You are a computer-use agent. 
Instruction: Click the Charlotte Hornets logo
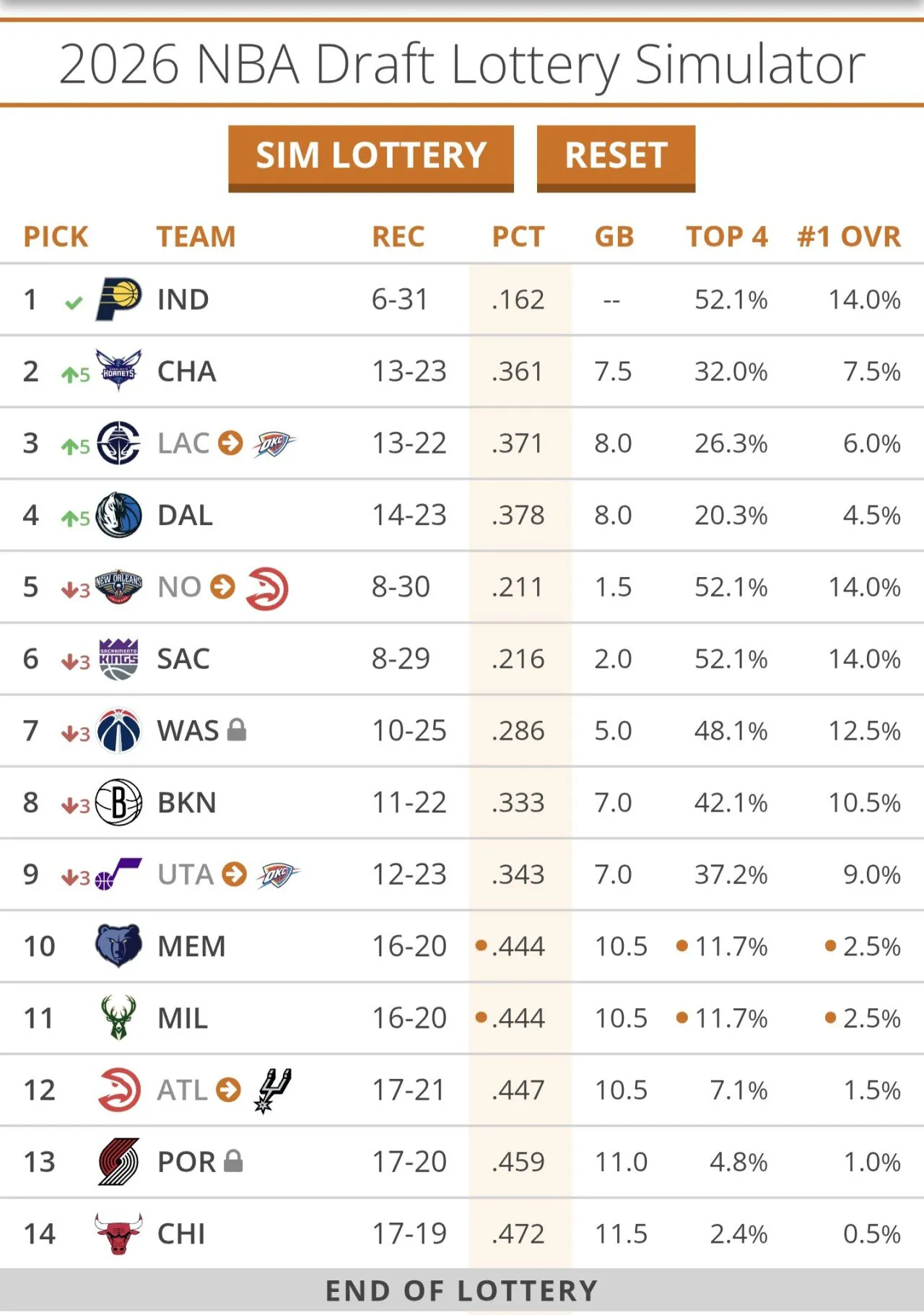click(118, 370)
